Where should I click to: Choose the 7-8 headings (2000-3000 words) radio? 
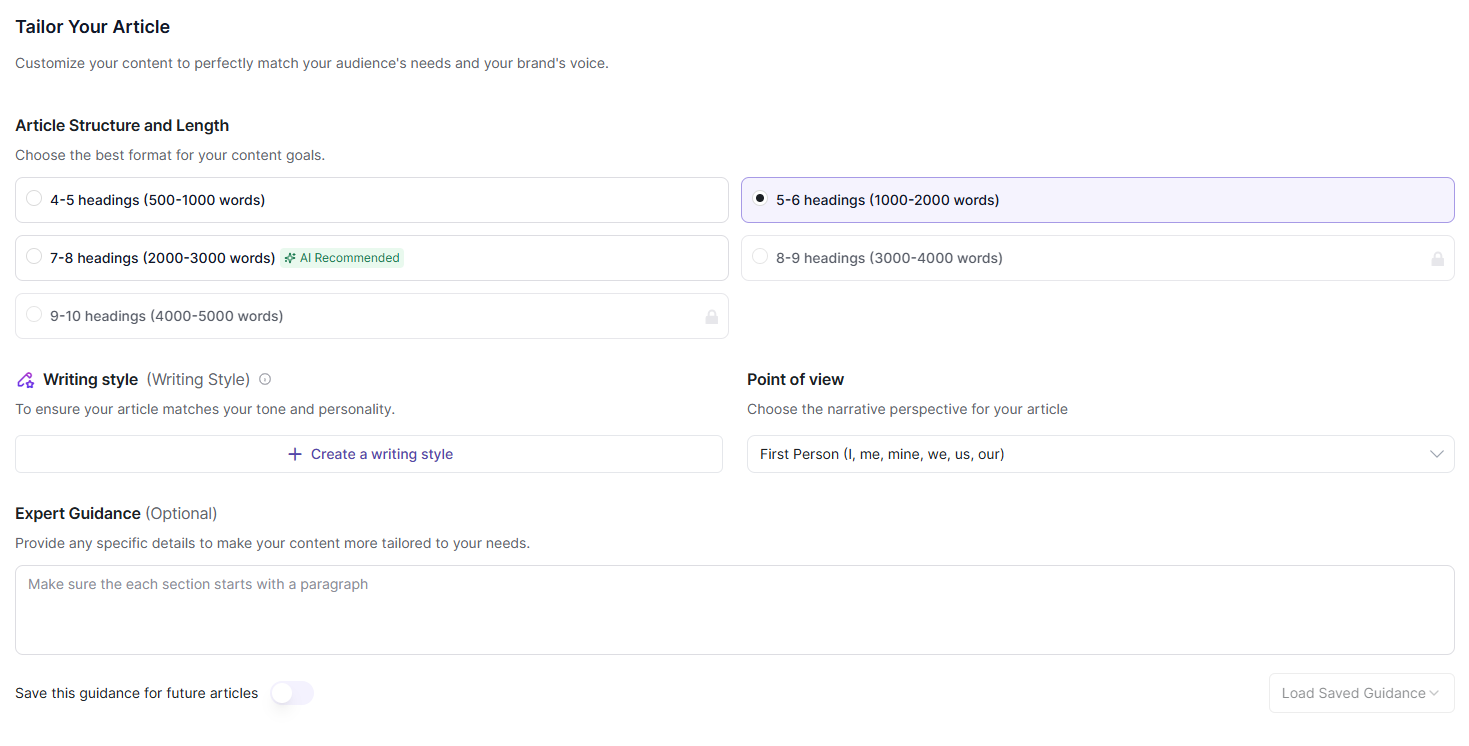(x=34, y=257)
